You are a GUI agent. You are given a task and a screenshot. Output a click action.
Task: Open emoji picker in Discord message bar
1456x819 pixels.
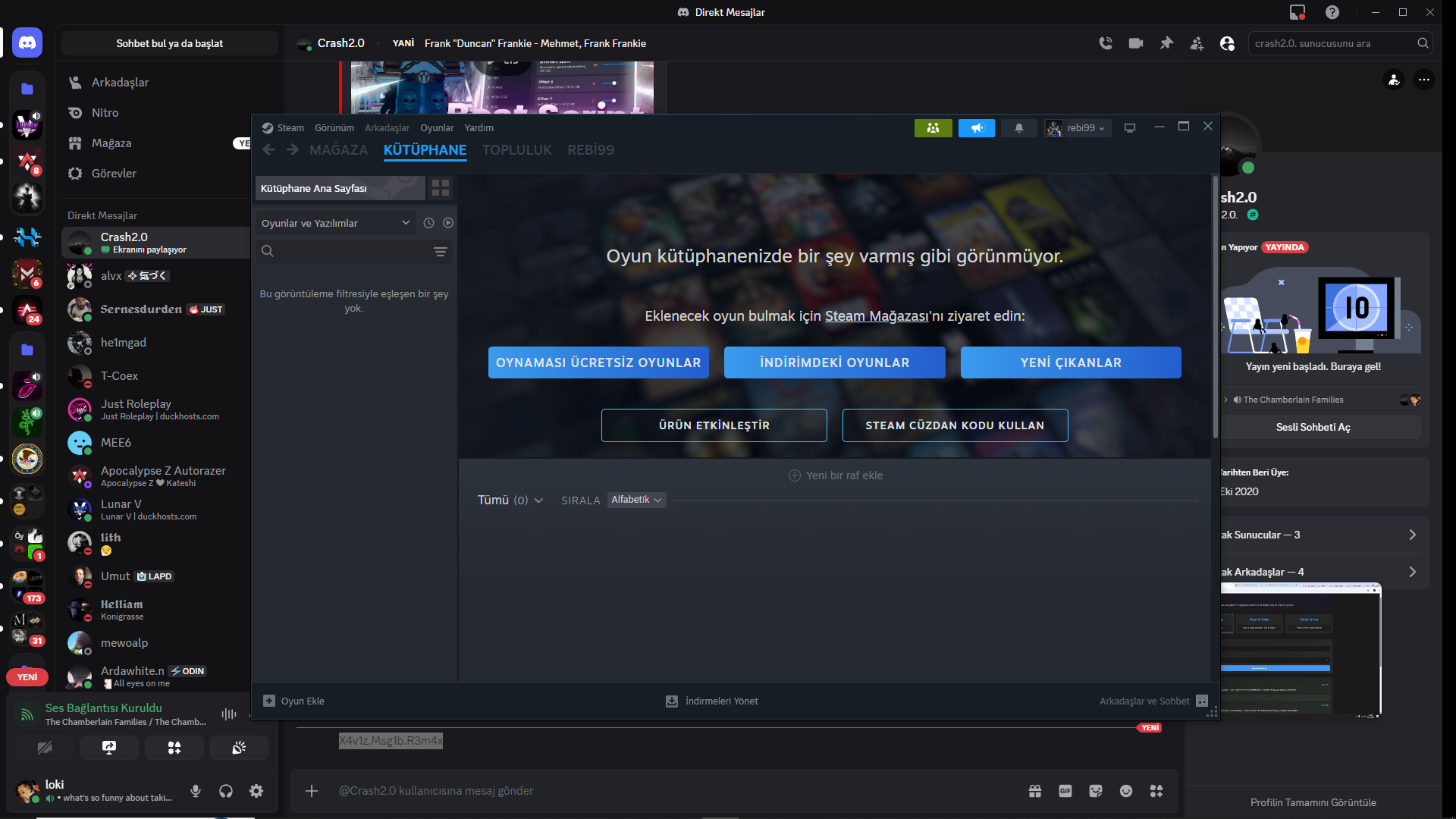click(x=1126, y=791)
